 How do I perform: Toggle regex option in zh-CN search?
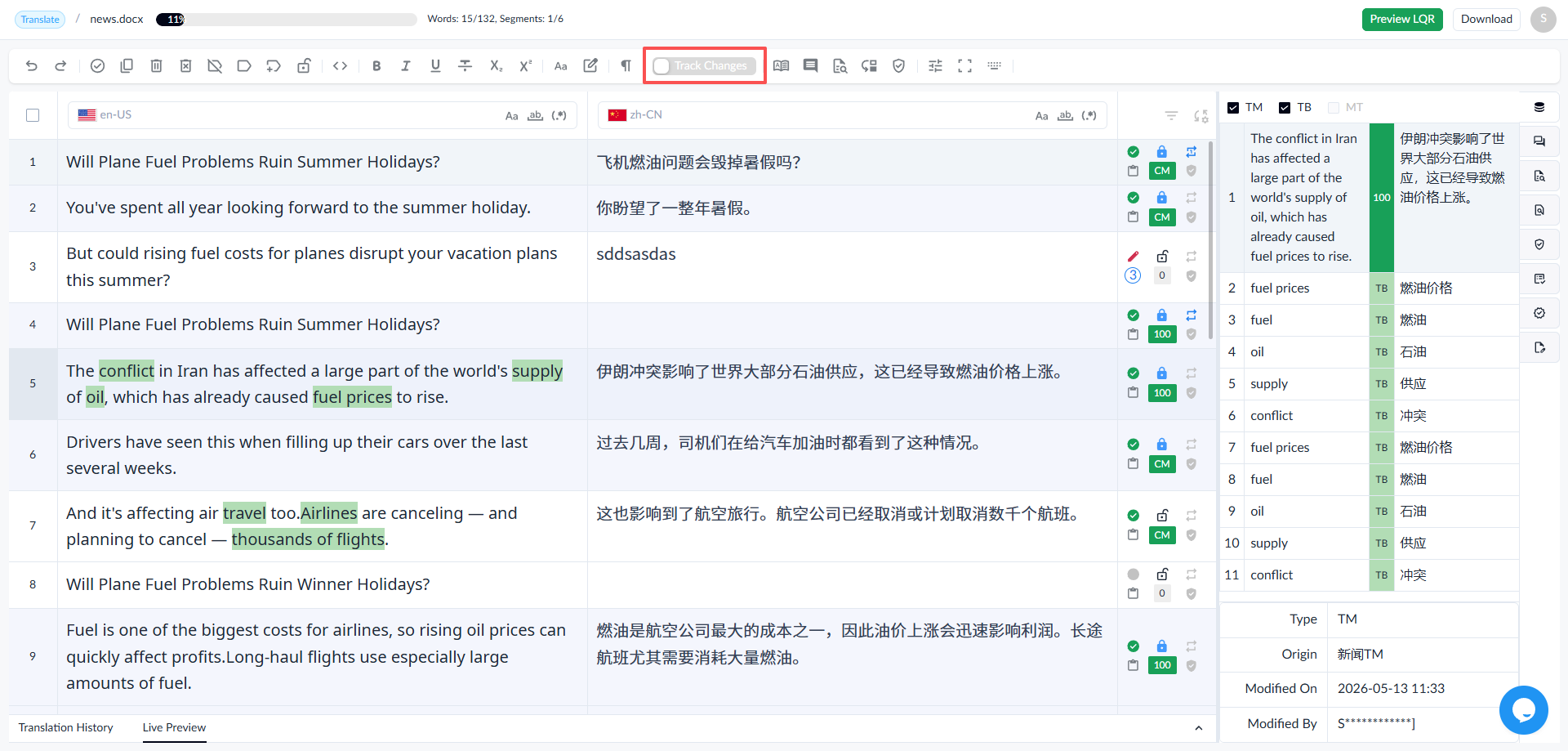pos(1089,116)
